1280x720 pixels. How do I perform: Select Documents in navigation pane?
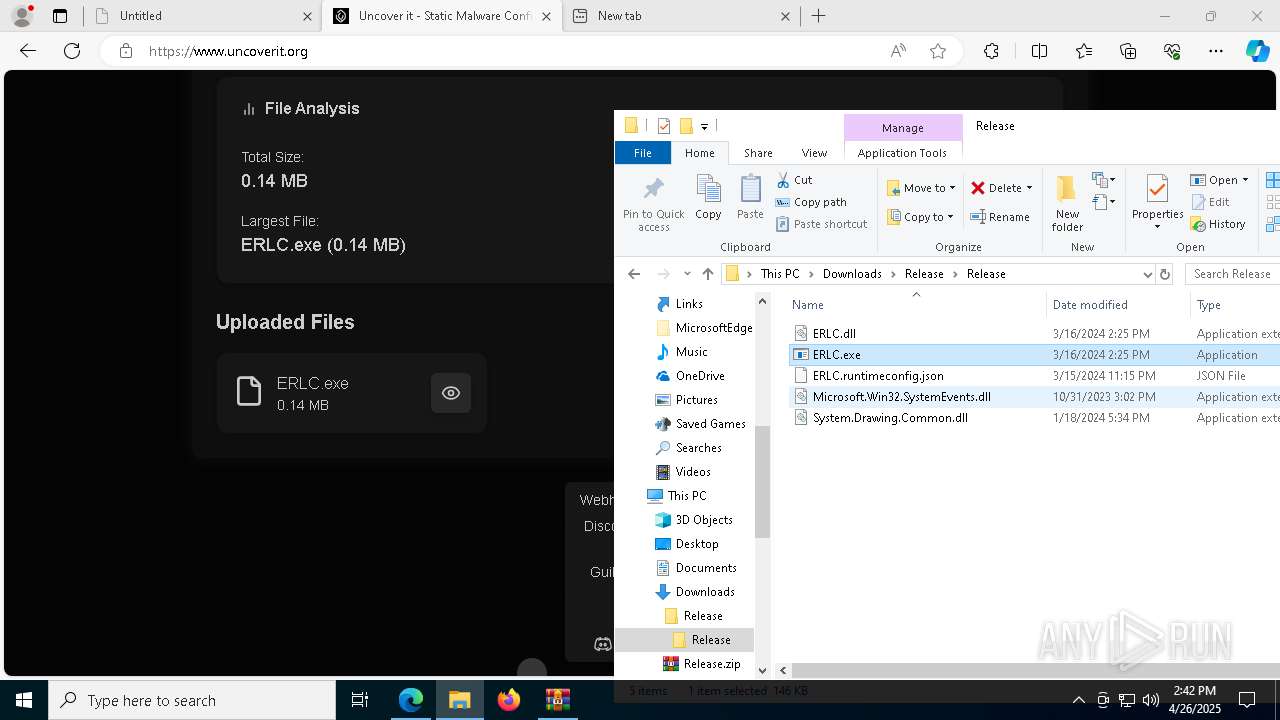tap(706, 568)
